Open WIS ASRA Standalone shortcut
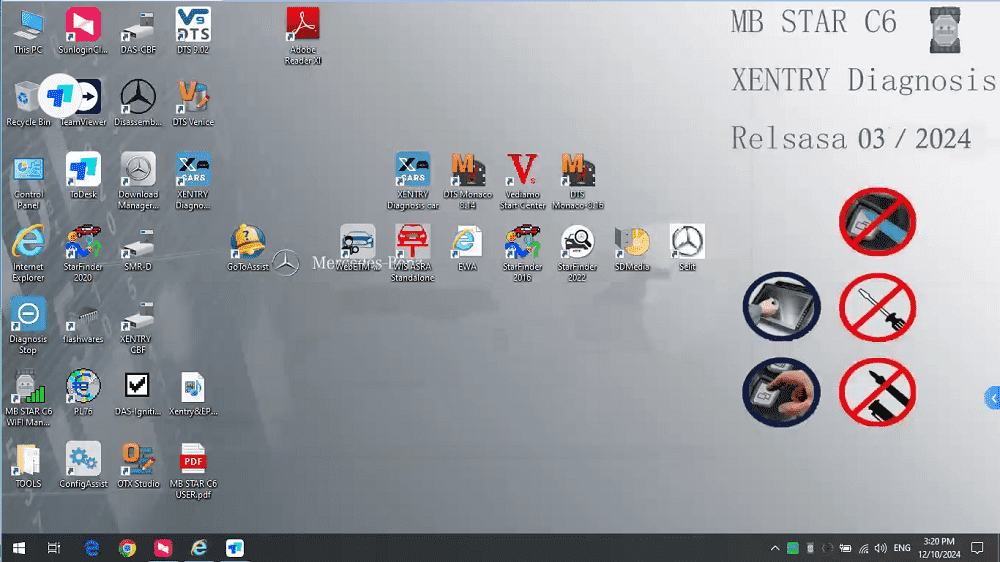Screen dimensions: 1000x562 coord(413,254)
